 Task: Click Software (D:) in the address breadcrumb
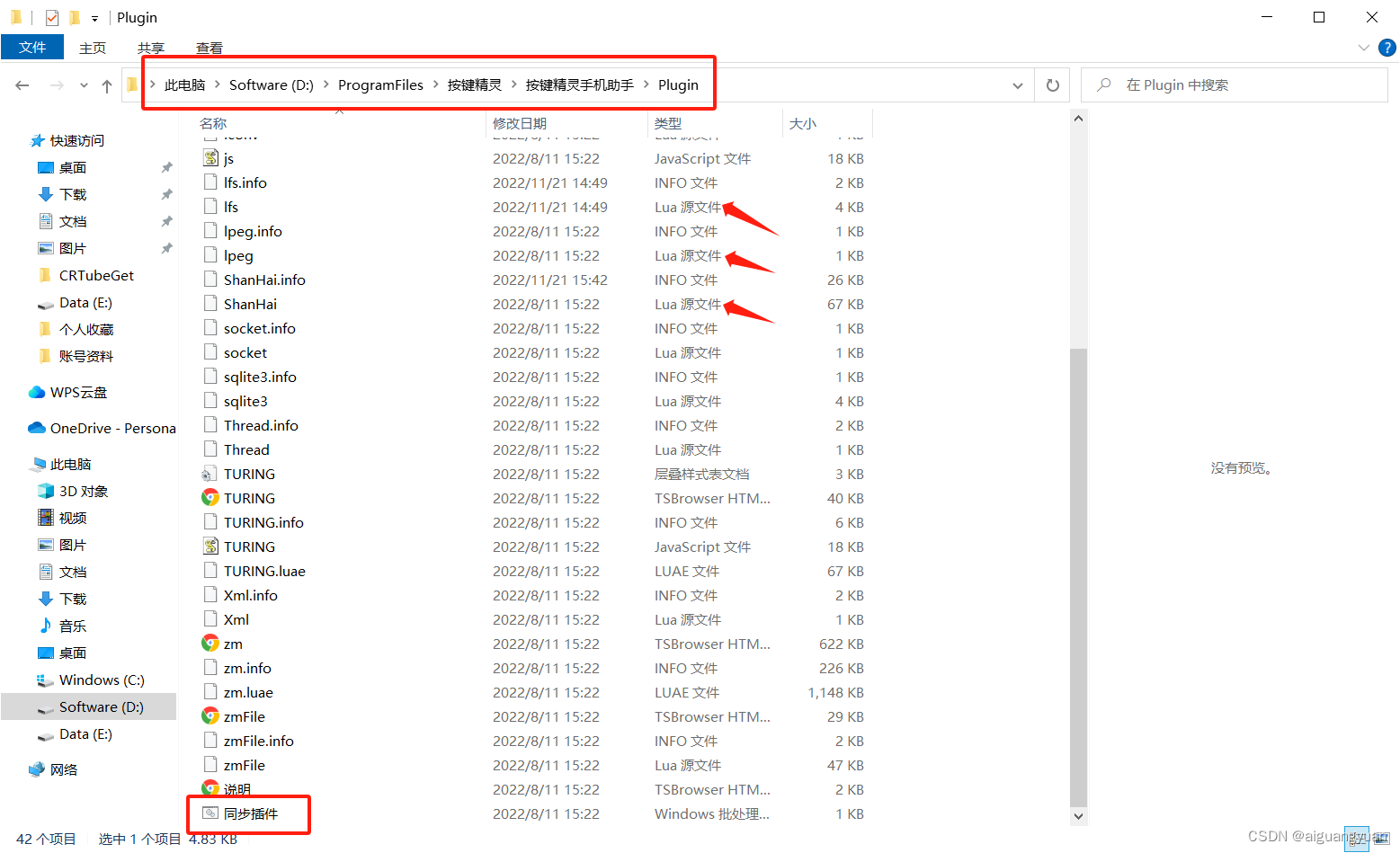(x=272, y=85)
